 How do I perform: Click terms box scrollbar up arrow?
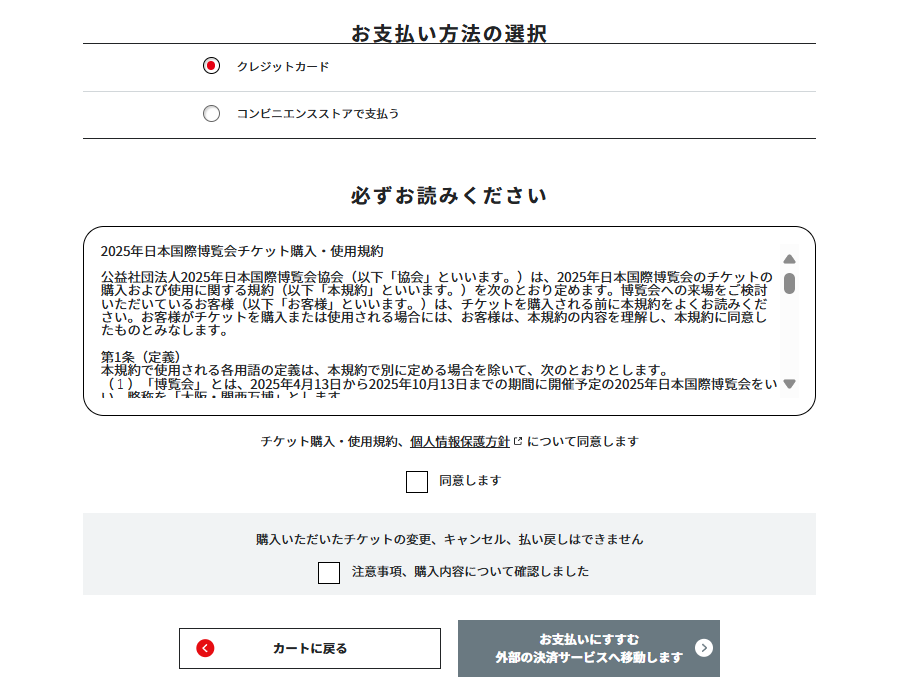coord(789,259)
